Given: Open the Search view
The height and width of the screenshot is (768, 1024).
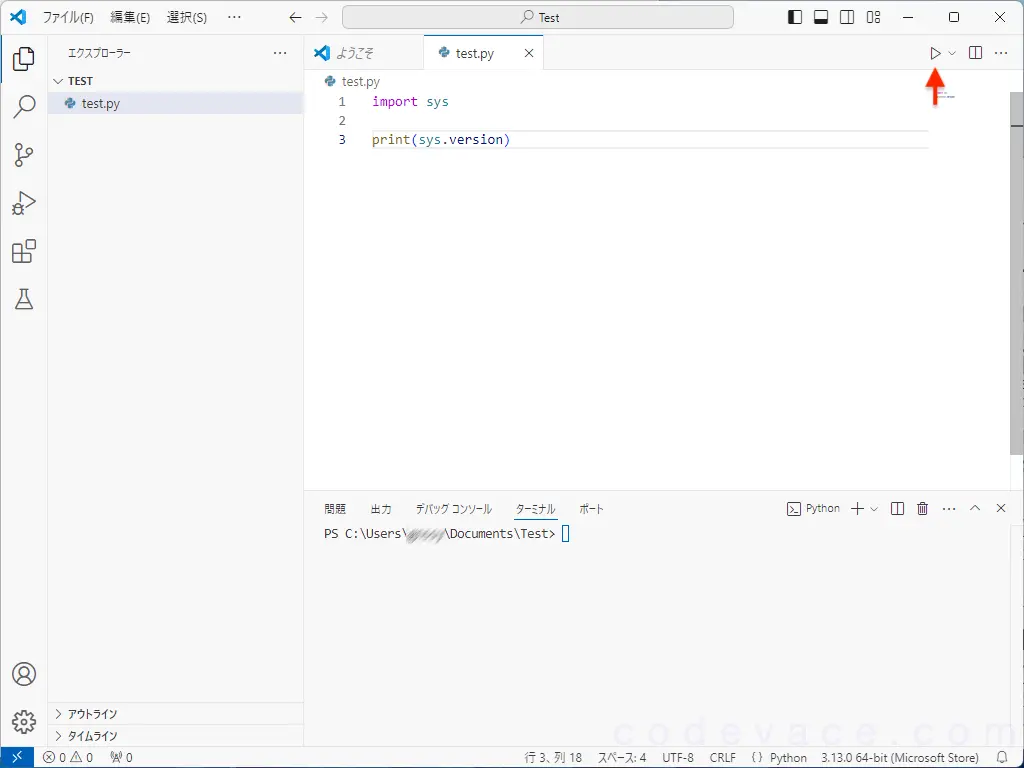Looking at the screenshot, I should point(23,106).
